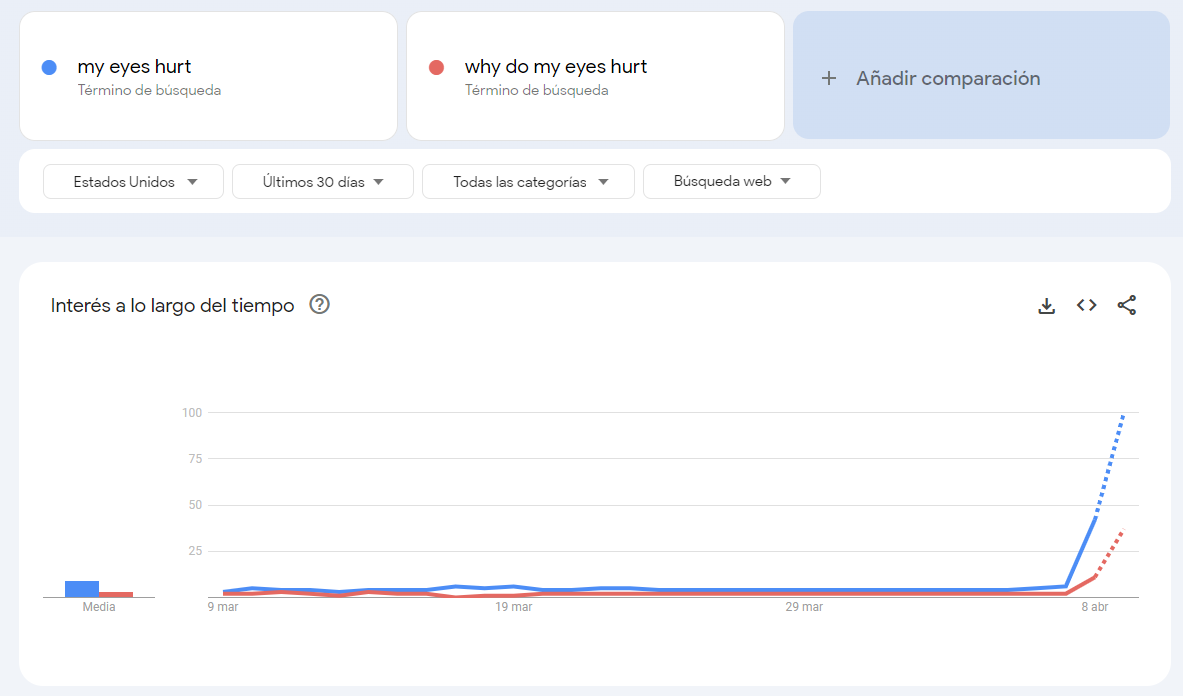Select the 19 mar date on the chart axis

coord(514,607)
